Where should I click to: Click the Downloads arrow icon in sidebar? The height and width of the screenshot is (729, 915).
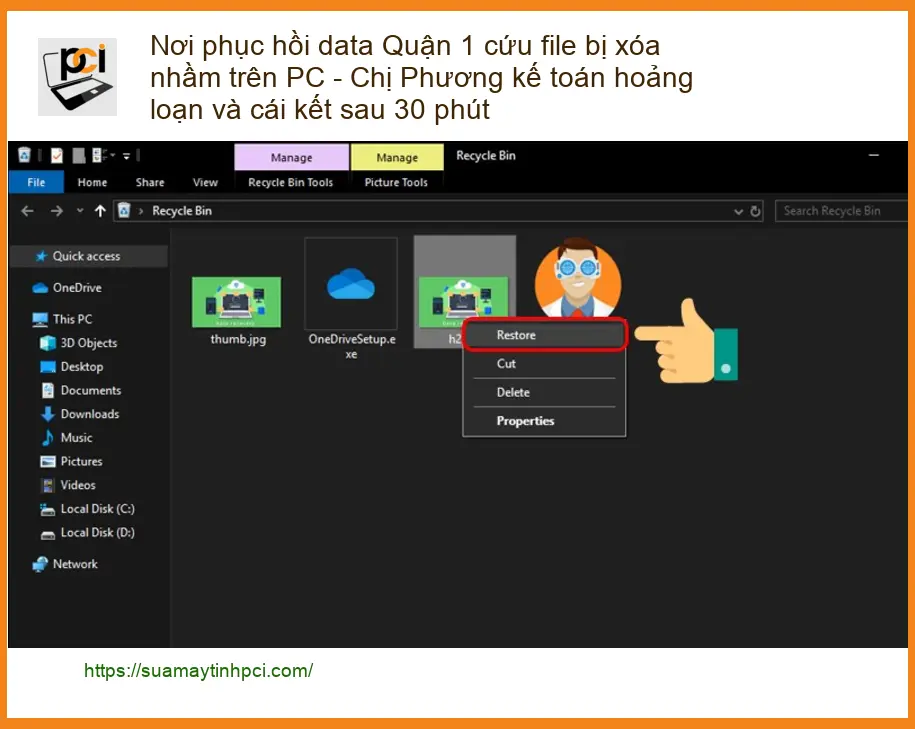(48, 414)
